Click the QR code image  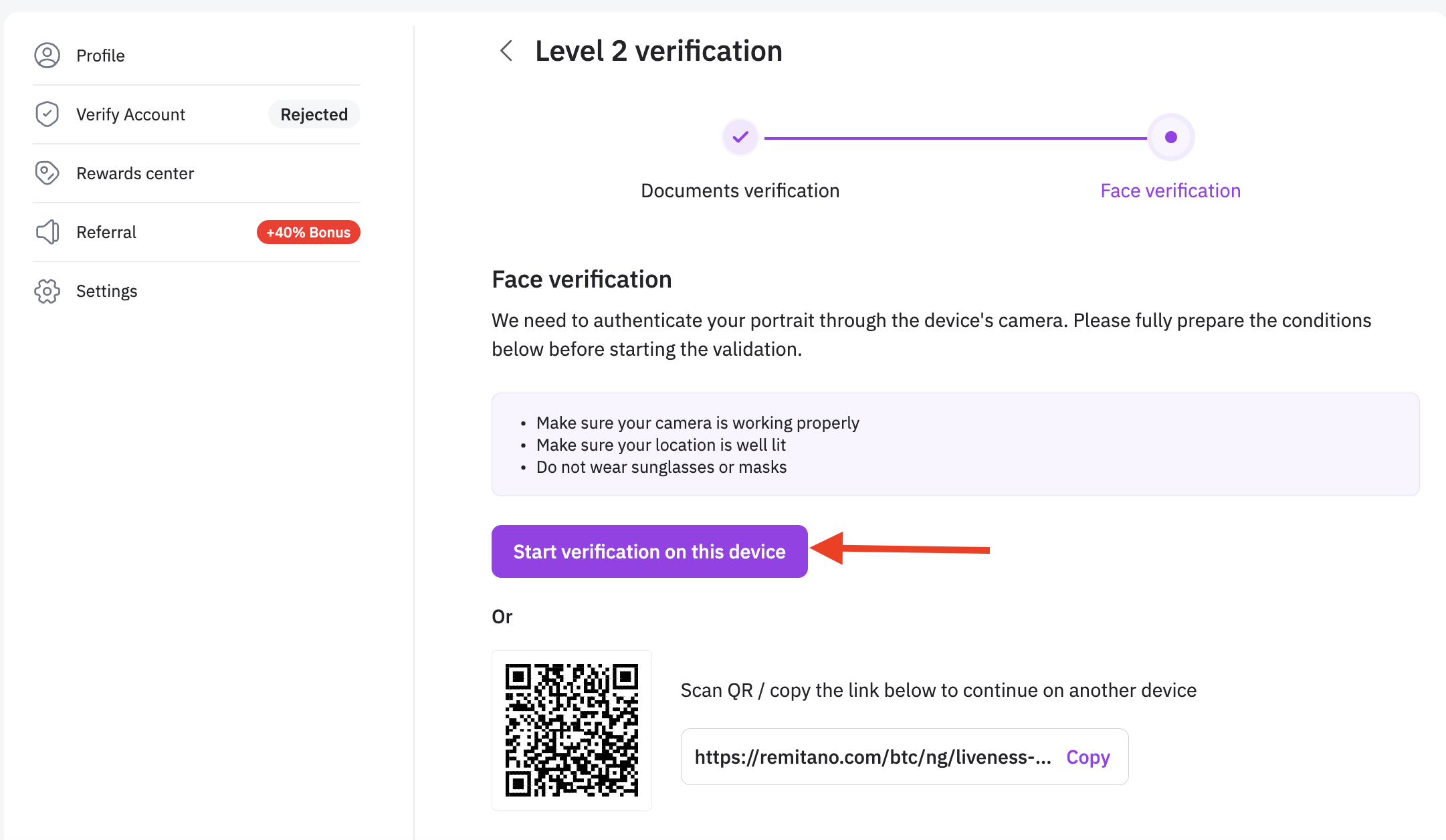click(x=572, y=730)
